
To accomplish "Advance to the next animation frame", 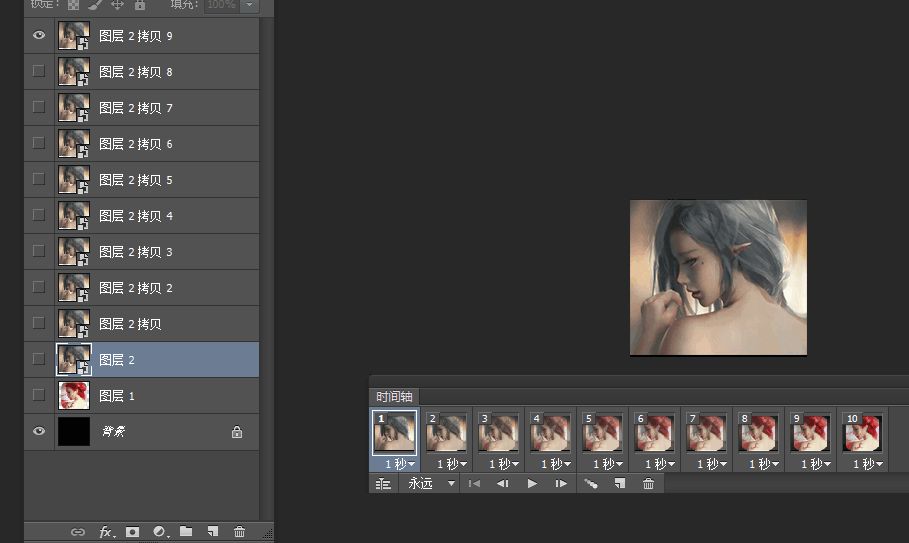I will point(561,483).
